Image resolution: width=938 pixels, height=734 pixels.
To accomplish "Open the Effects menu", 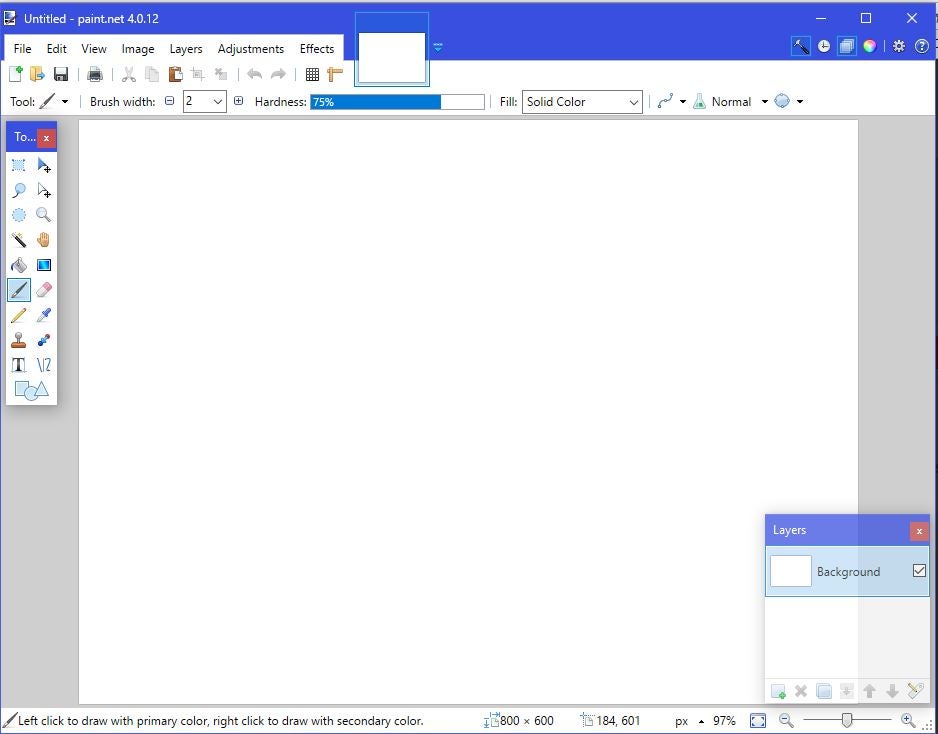I will pyautogui.click(x=317, y=48).
